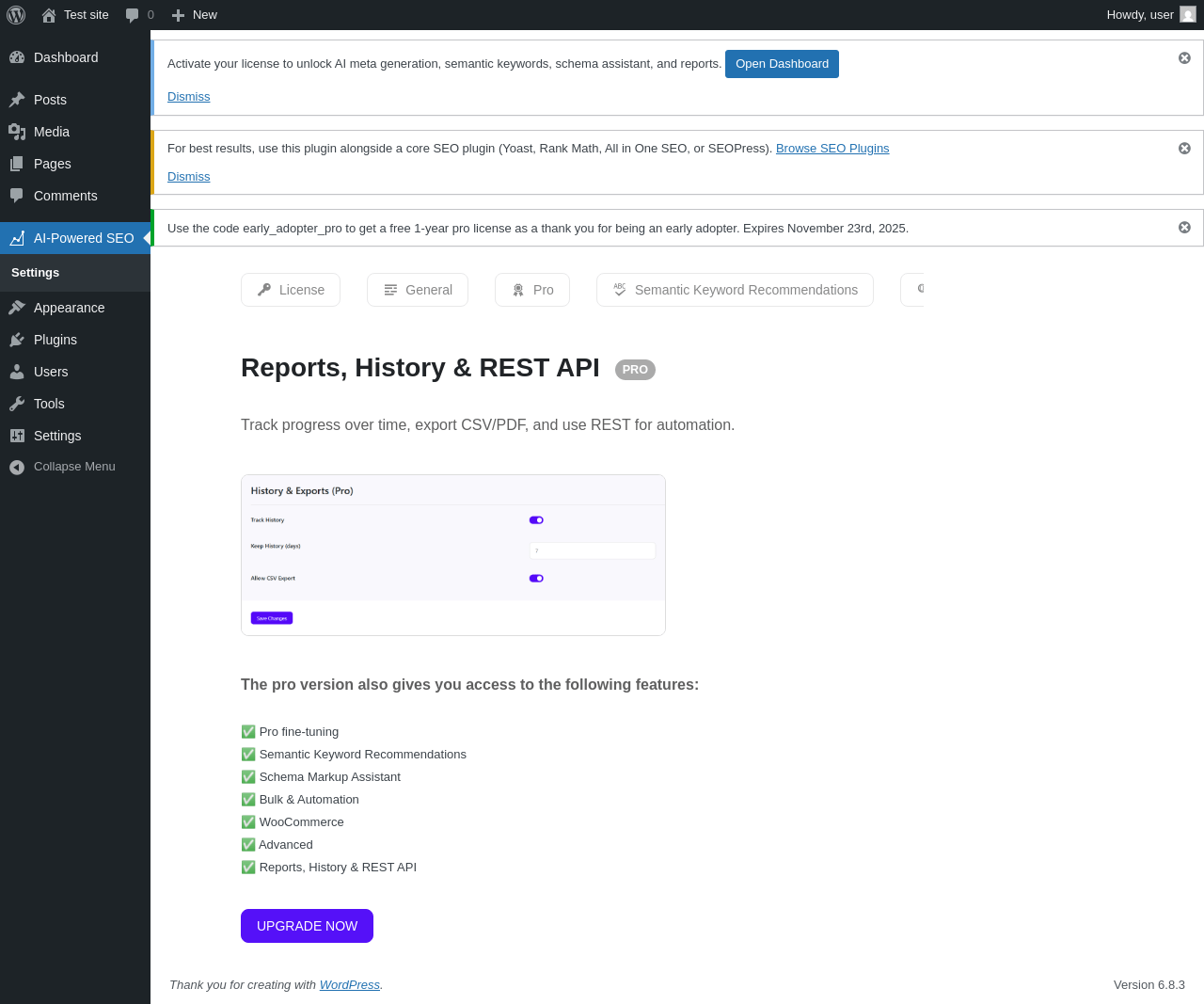This screenshot has width=1204, height=1004.
Task: Switch to the License tab
Action: (x=291, y=290)
